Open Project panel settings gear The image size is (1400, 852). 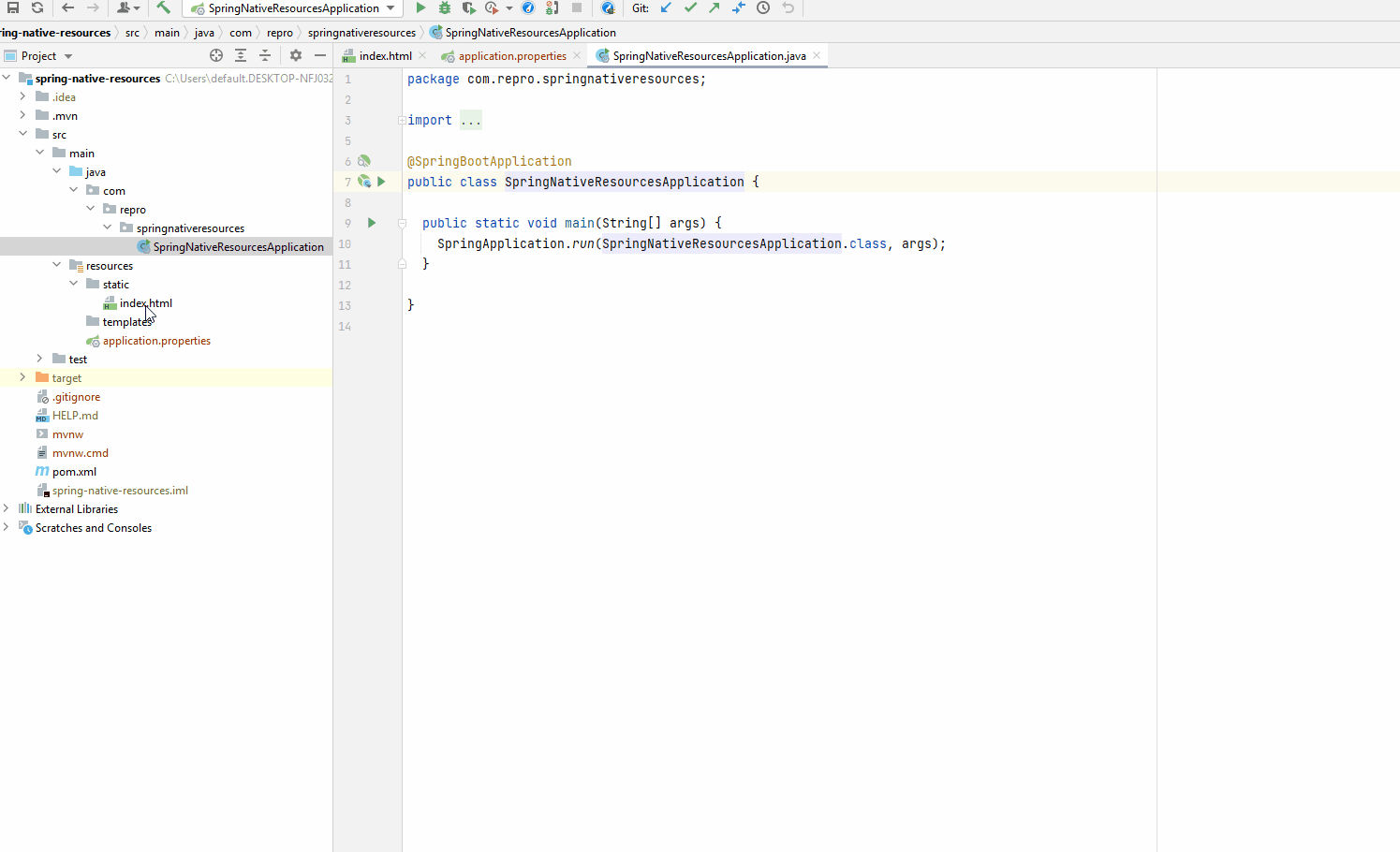coord(296,55)
